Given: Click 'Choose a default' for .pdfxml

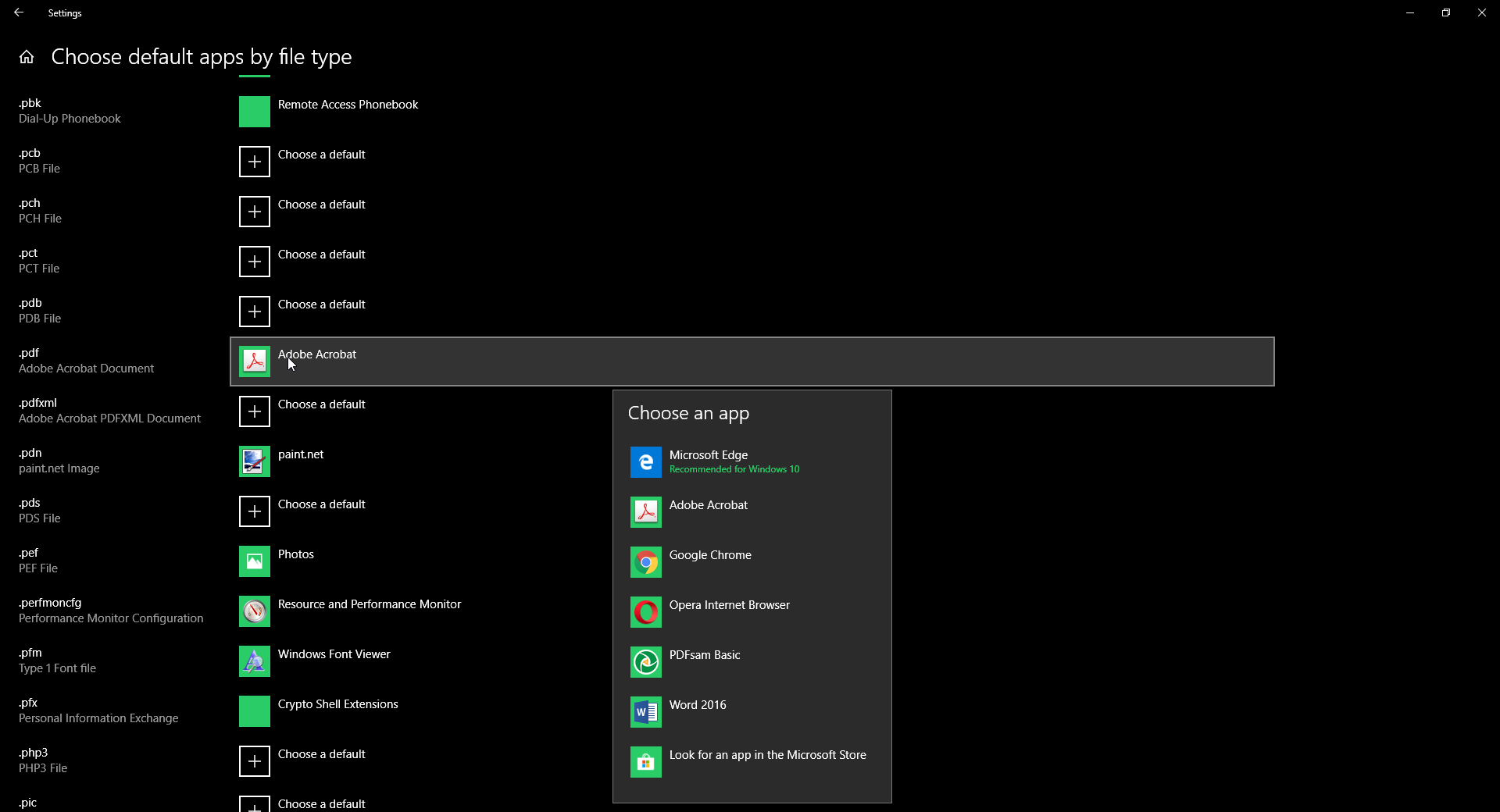Looking at the screenshot, I should (x=321, y=404).
